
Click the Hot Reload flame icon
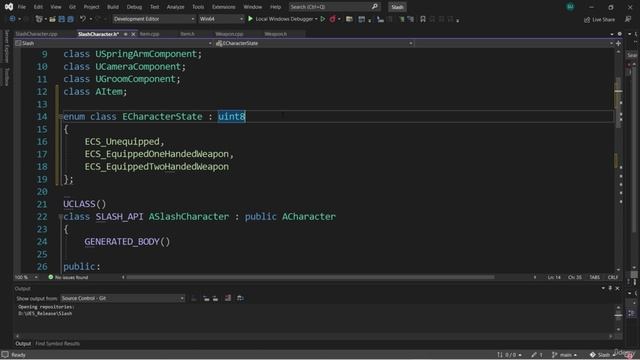(x=333, y=19)
